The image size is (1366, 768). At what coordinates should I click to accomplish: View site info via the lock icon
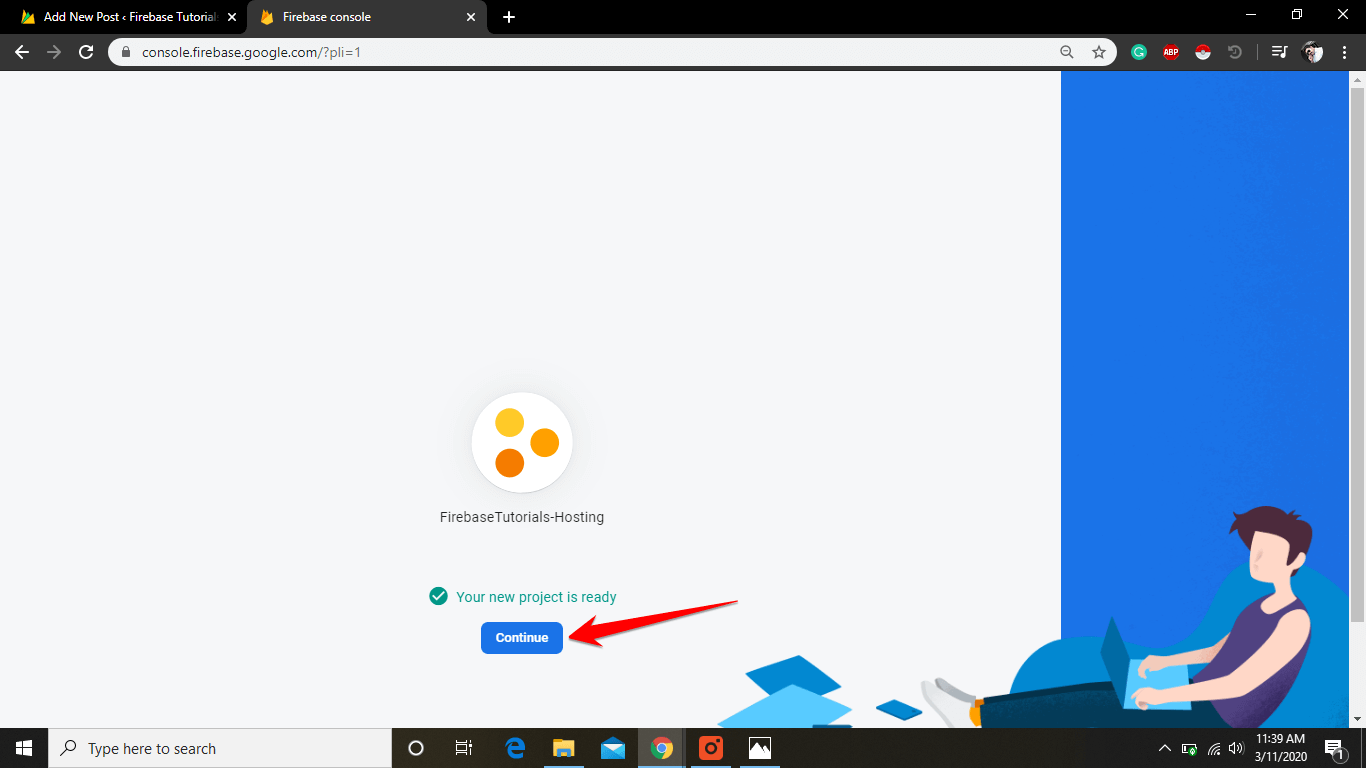(x=126, y=52)
